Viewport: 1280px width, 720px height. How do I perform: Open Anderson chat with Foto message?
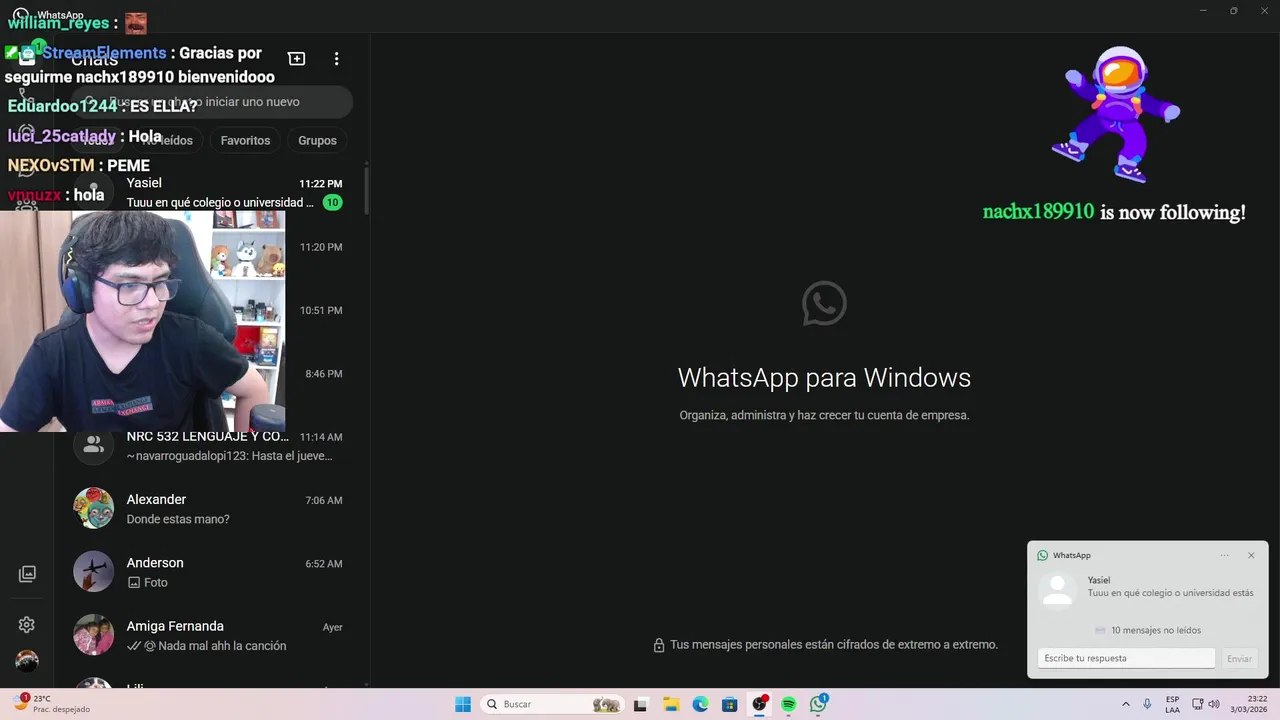(x=212, y=572)
